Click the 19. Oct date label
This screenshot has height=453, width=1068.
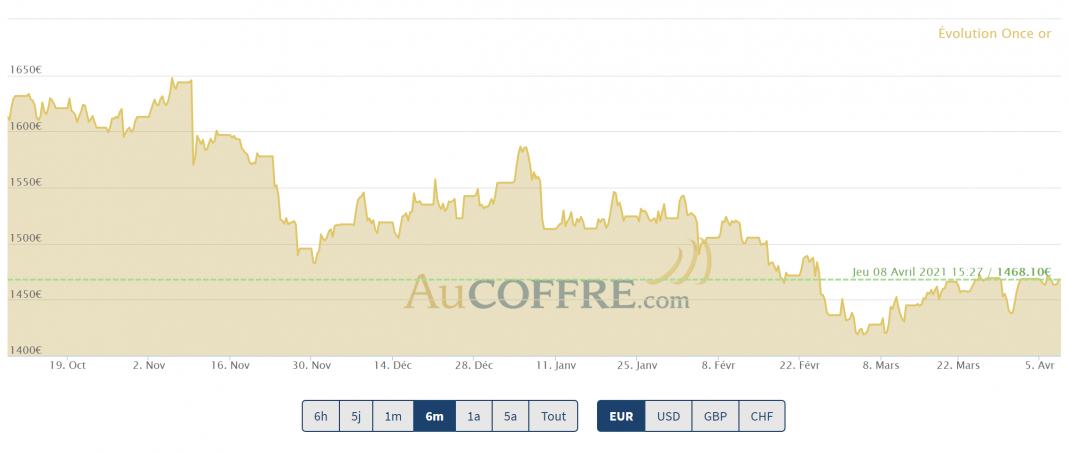pyautogui.click(x=68, y=365)
